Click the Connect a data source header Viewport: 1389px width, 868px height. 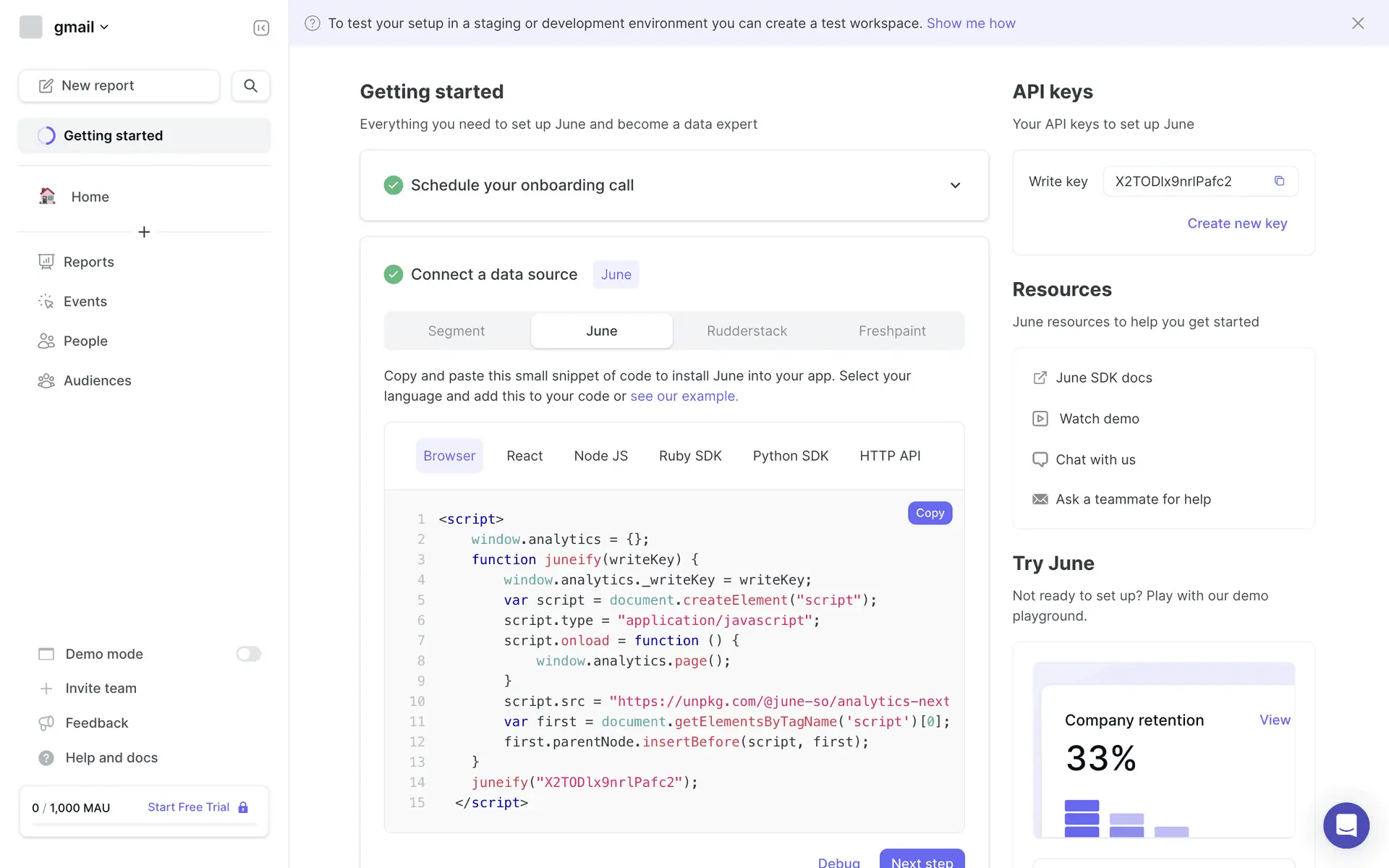[493, 274]
